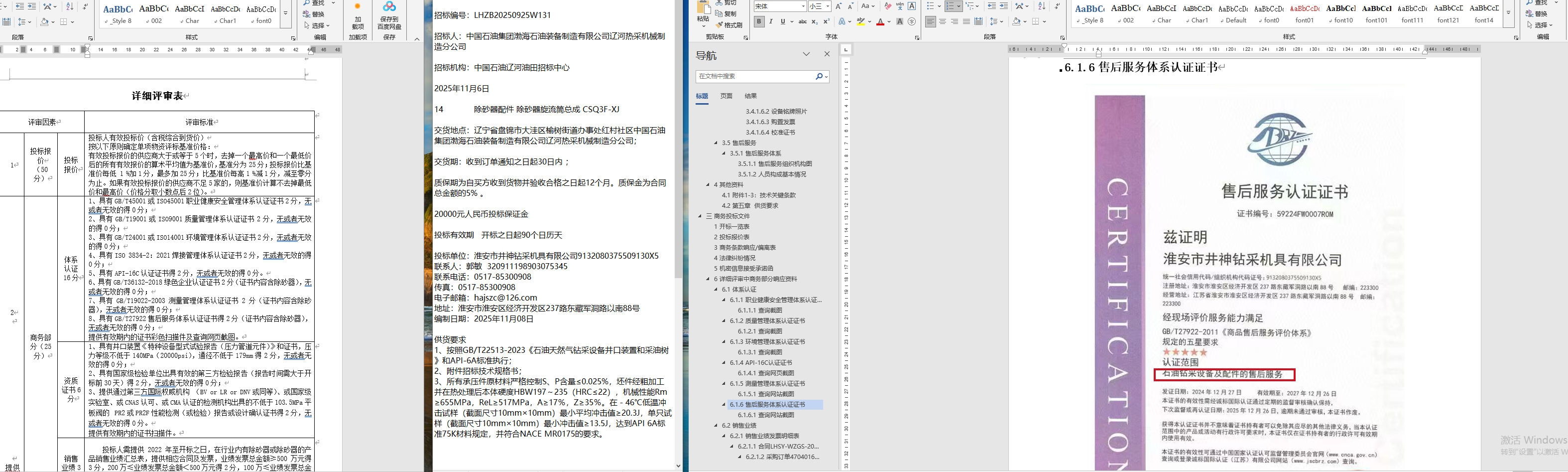The height and width of the screenshot is (472, 1568).
Task: Switch to the 标题 tab in navigation pane
Action: tap(702, 96)
